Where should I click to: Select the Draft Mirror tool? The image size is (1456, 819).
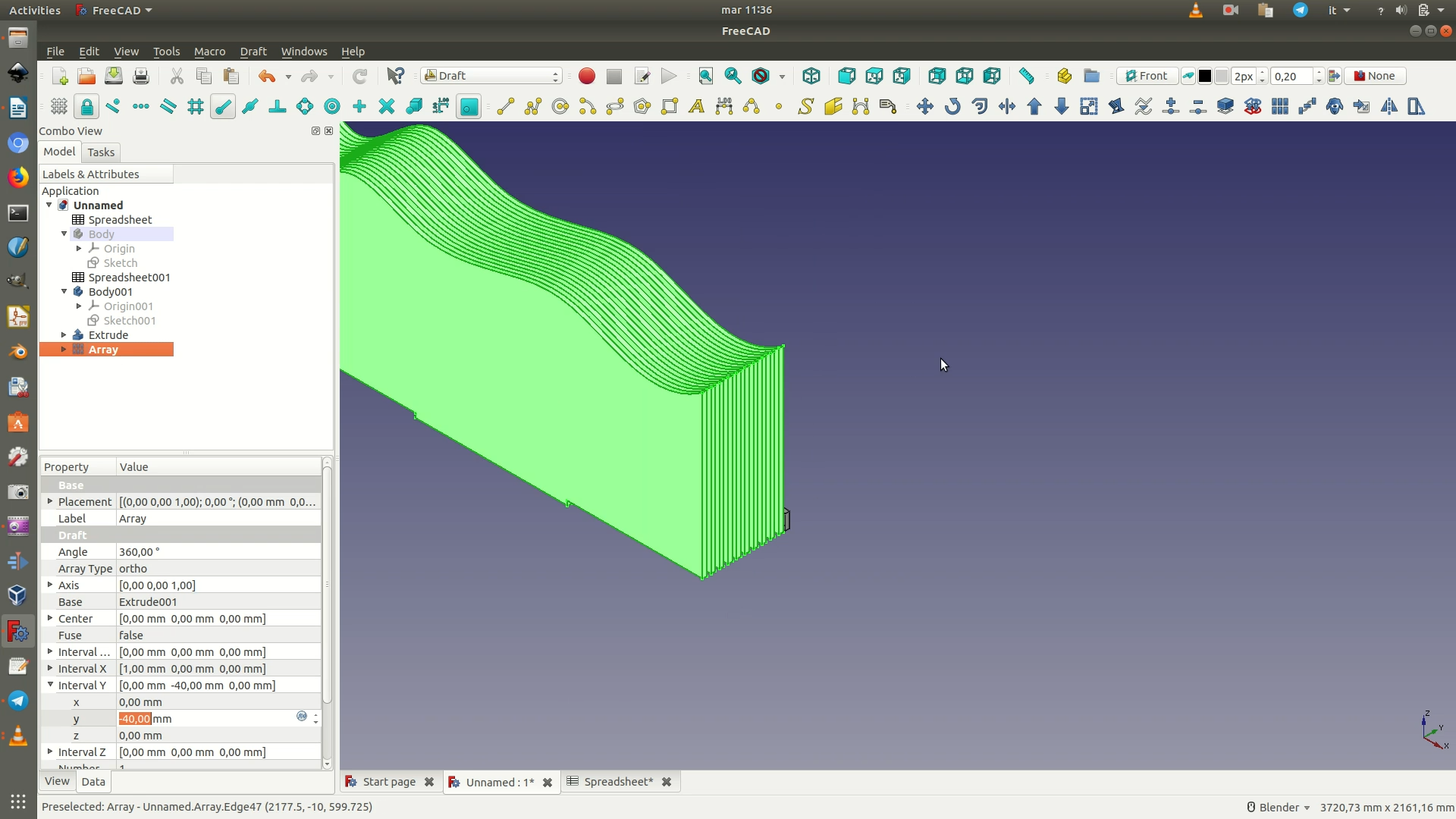click(1389, 106)
